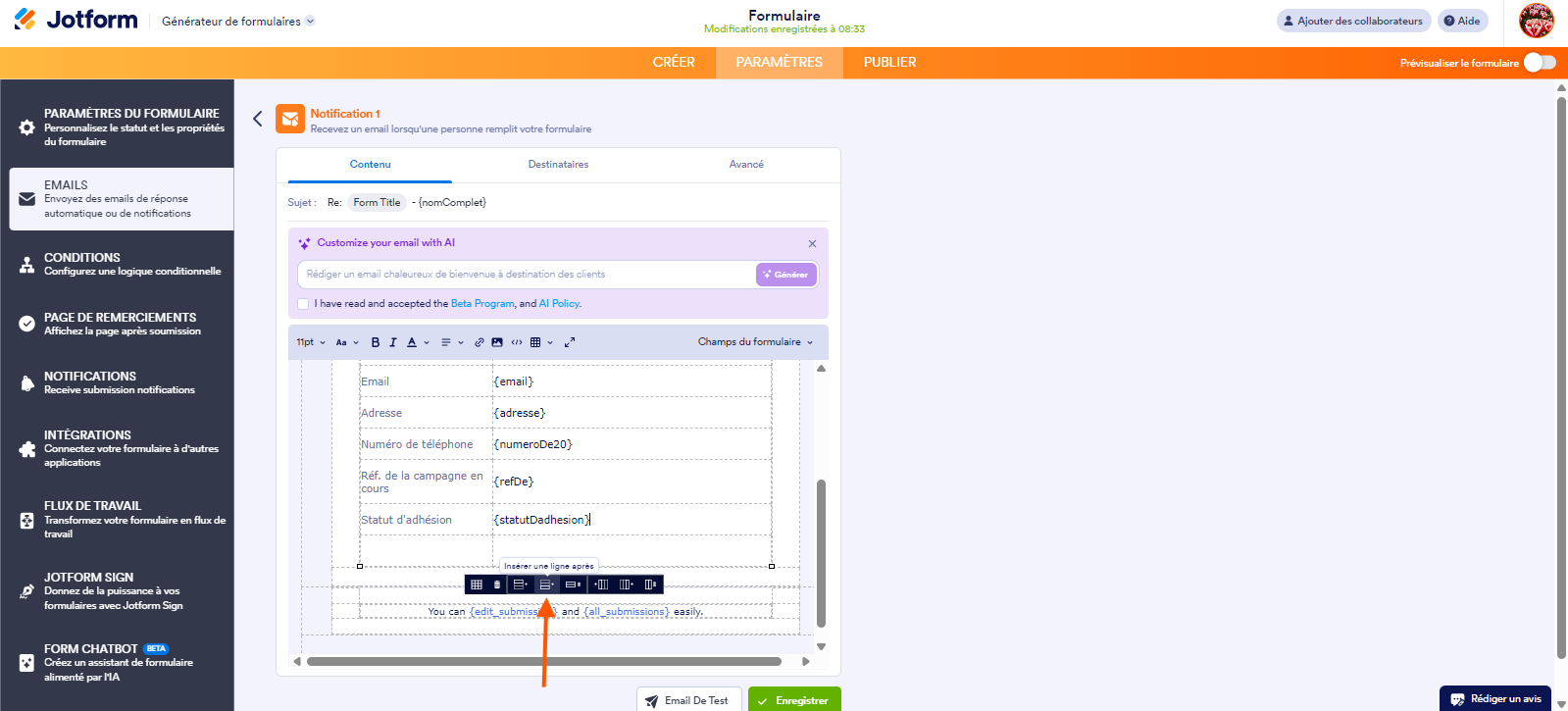Insert a hyperlink with the link icon

click(480, 342)
